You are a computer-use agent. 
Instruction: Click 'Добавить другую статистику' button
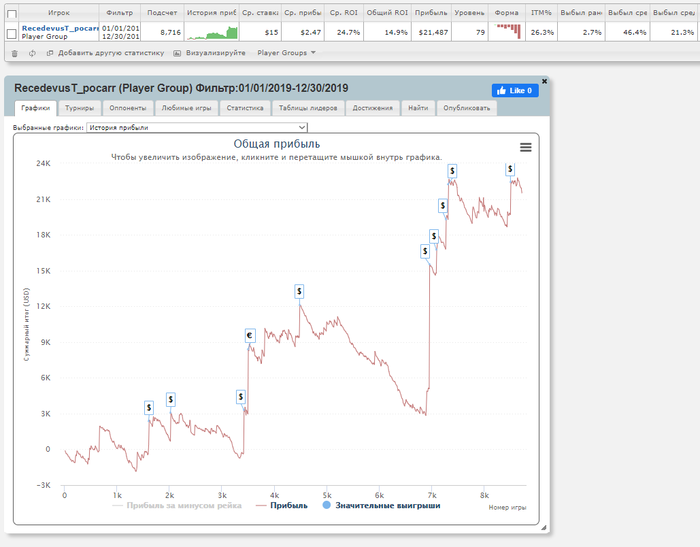click(x=106, y=53)
